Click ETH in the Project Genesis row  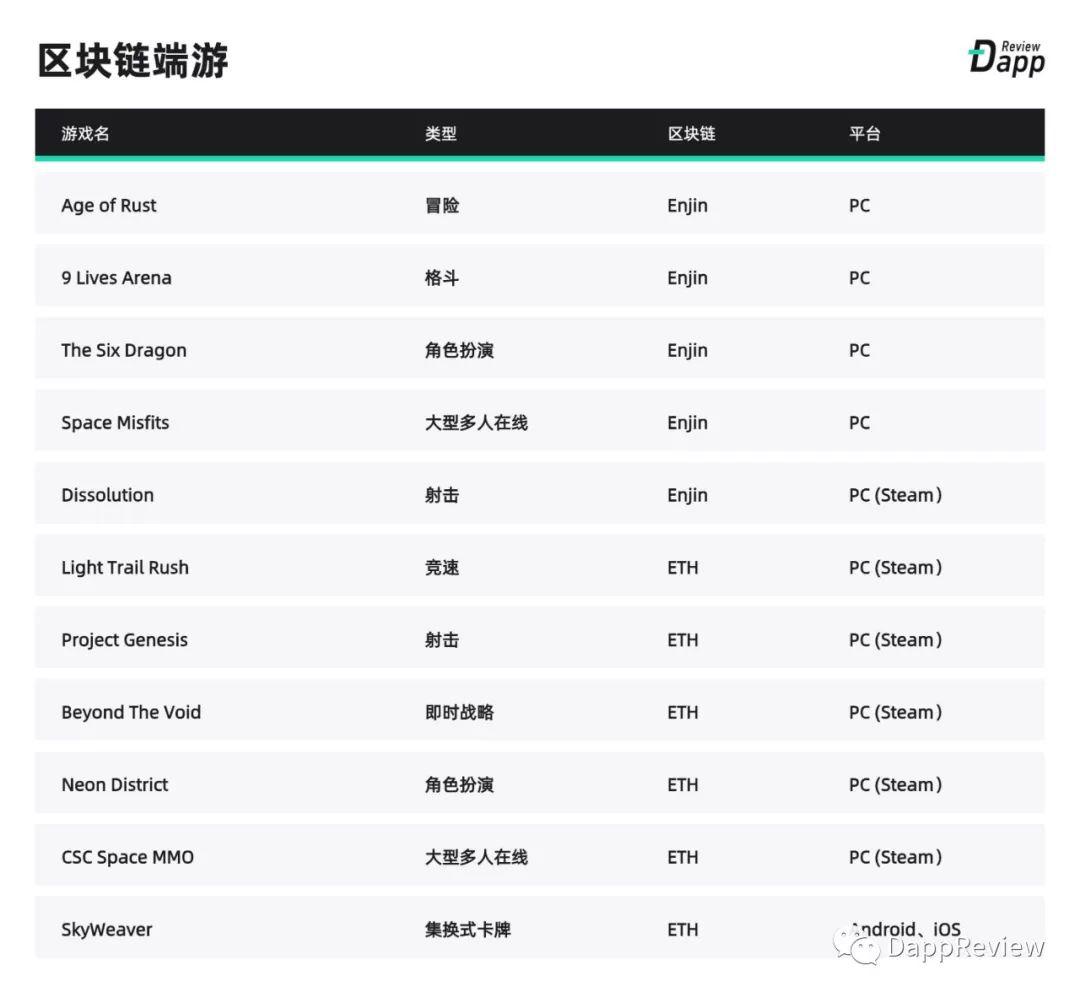pyautogui.click(x=683, y=640)
